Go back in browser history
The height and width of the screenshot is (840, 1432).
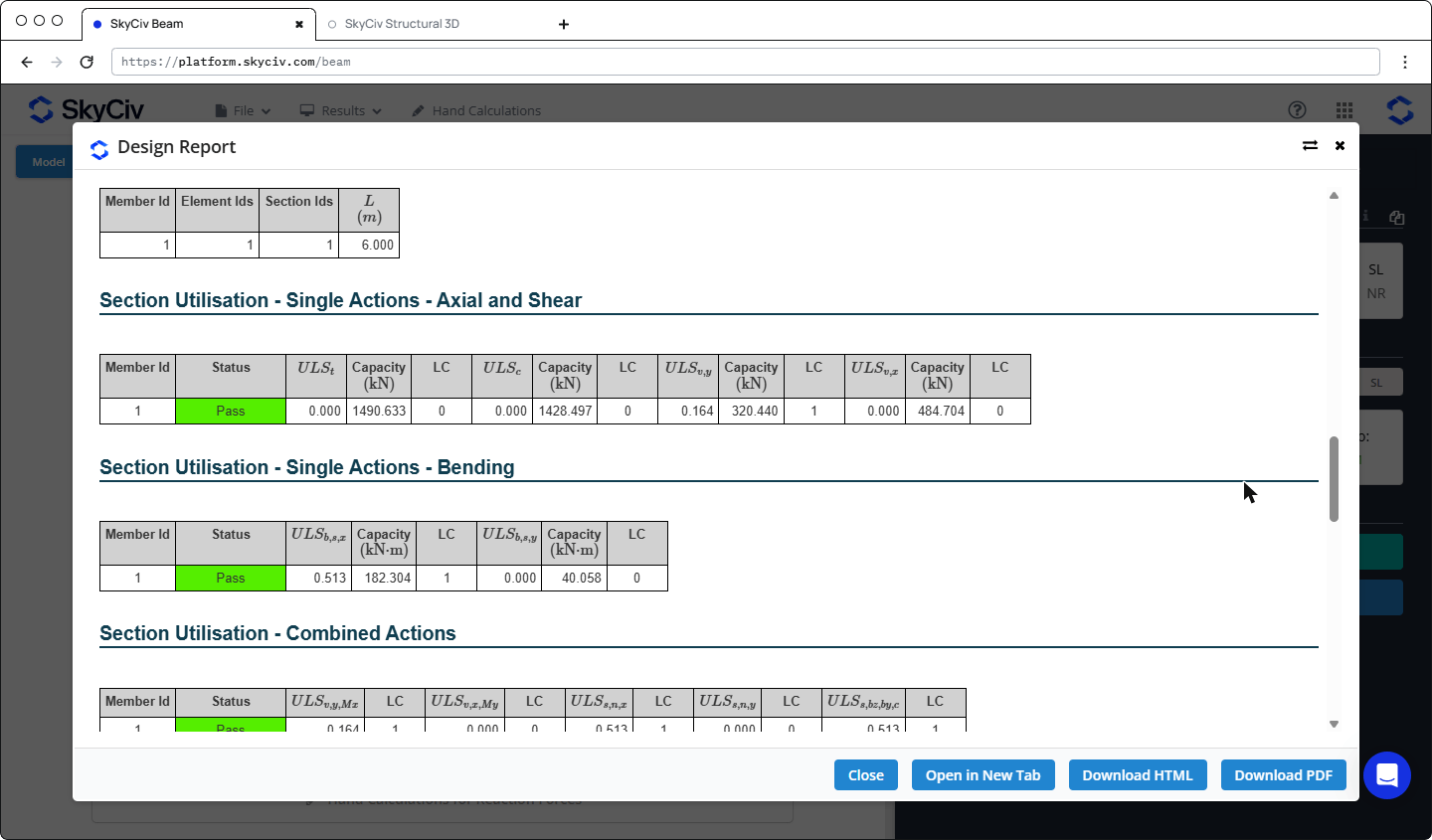coord(27,62)
